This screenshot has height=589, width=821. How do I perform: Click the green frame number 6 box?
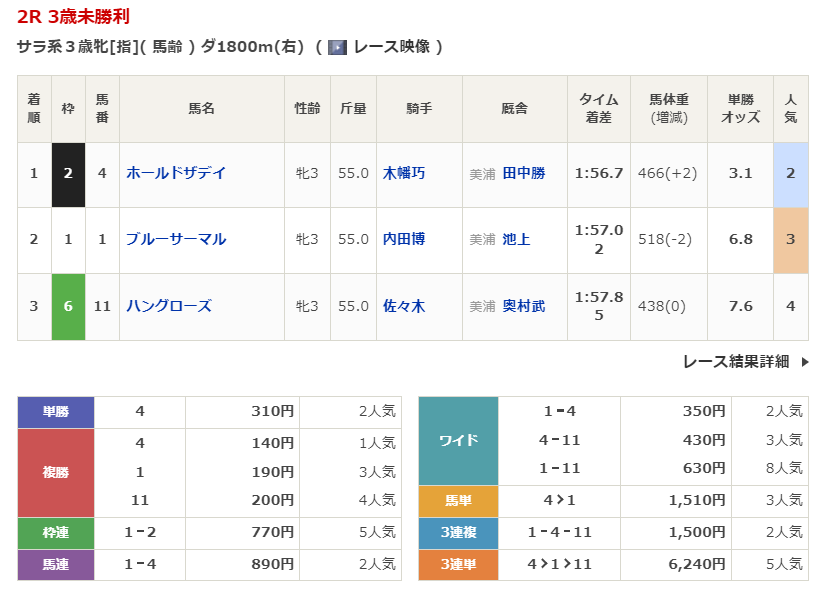click(68, 306)
